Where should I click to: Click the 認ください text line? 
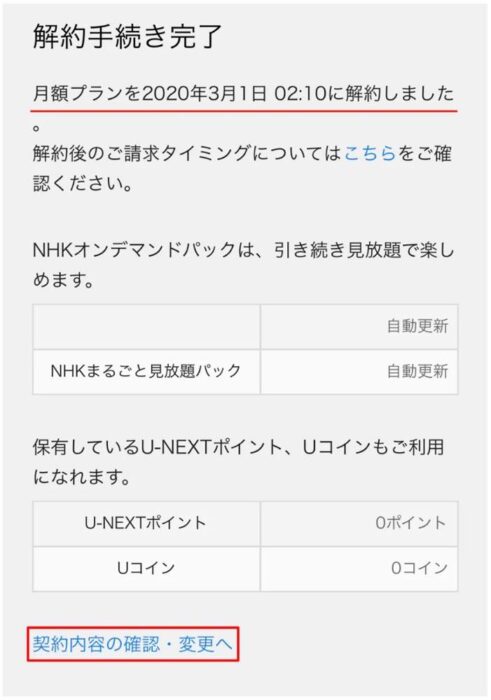coord(83,183)
